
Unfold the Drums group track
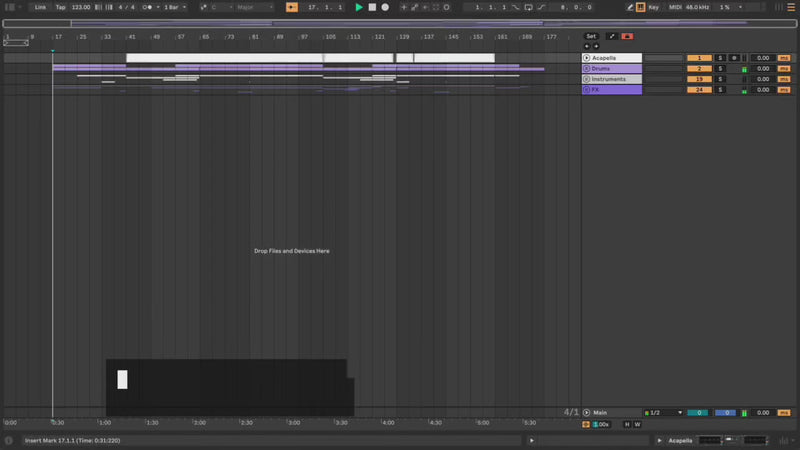[x=586, y=69]
